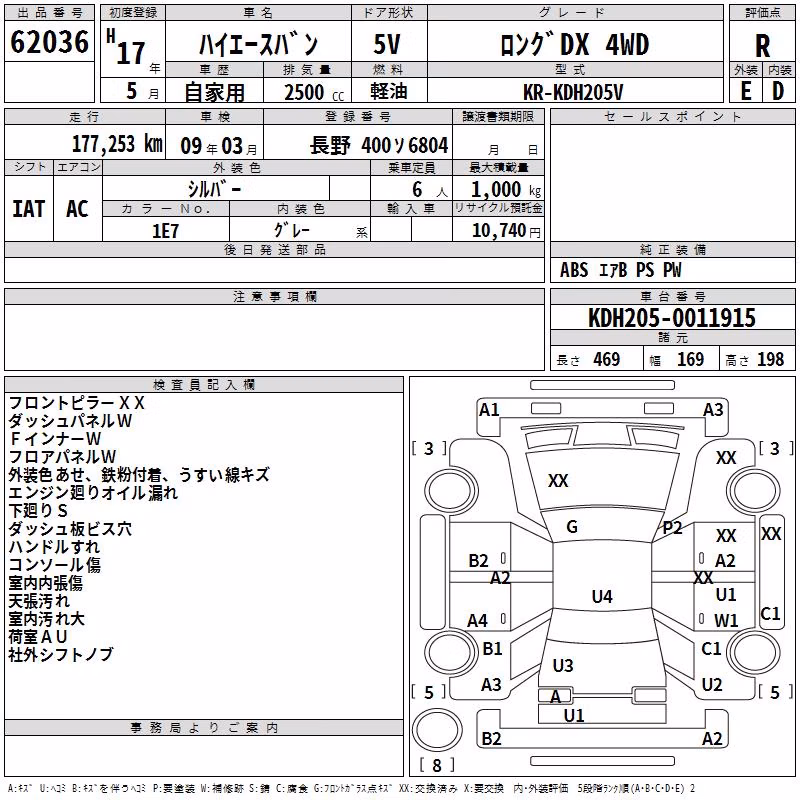The width and height of the screenshot is (800, 800).
Task: Click the note 下廻りS
Action: click(38, 510)
